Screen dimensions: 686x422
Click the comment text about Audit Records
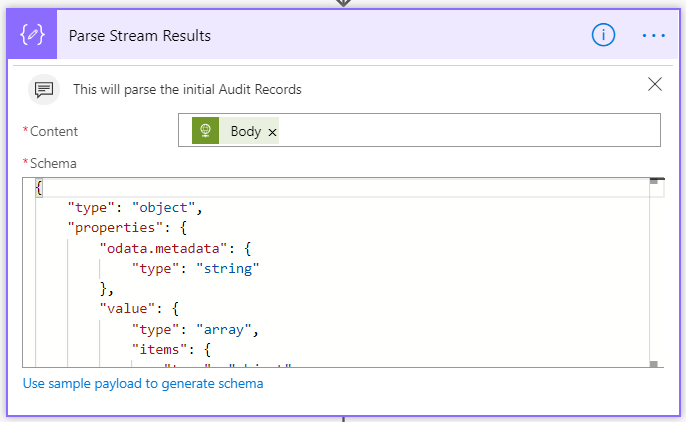[x=187, y=89]
